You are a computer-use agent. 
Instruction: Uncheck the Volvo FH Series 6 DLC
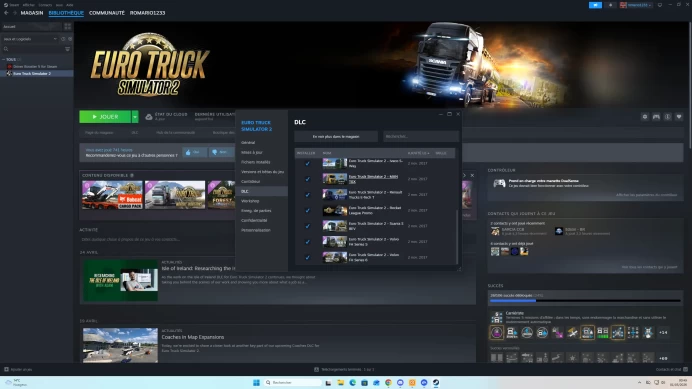tap(308, 257)
